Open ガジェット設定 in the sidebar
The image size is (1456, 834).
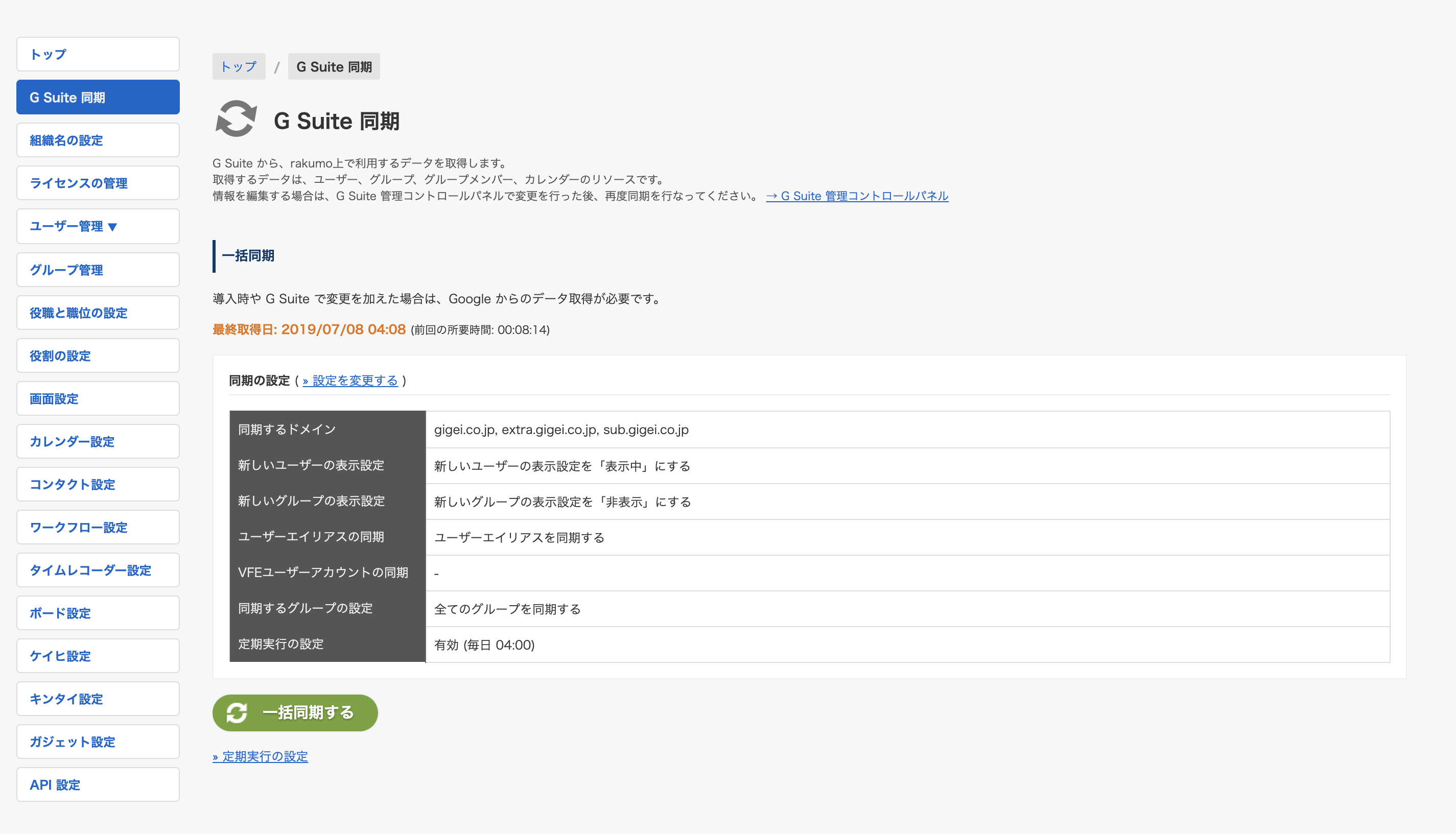coord(98,743)
